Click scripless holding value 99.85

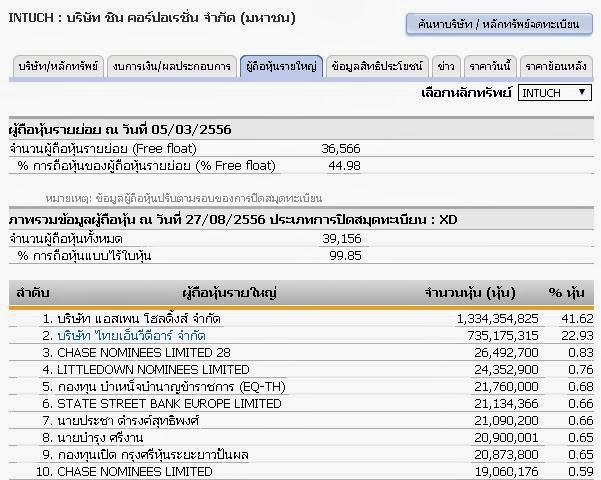click(345, 256)
